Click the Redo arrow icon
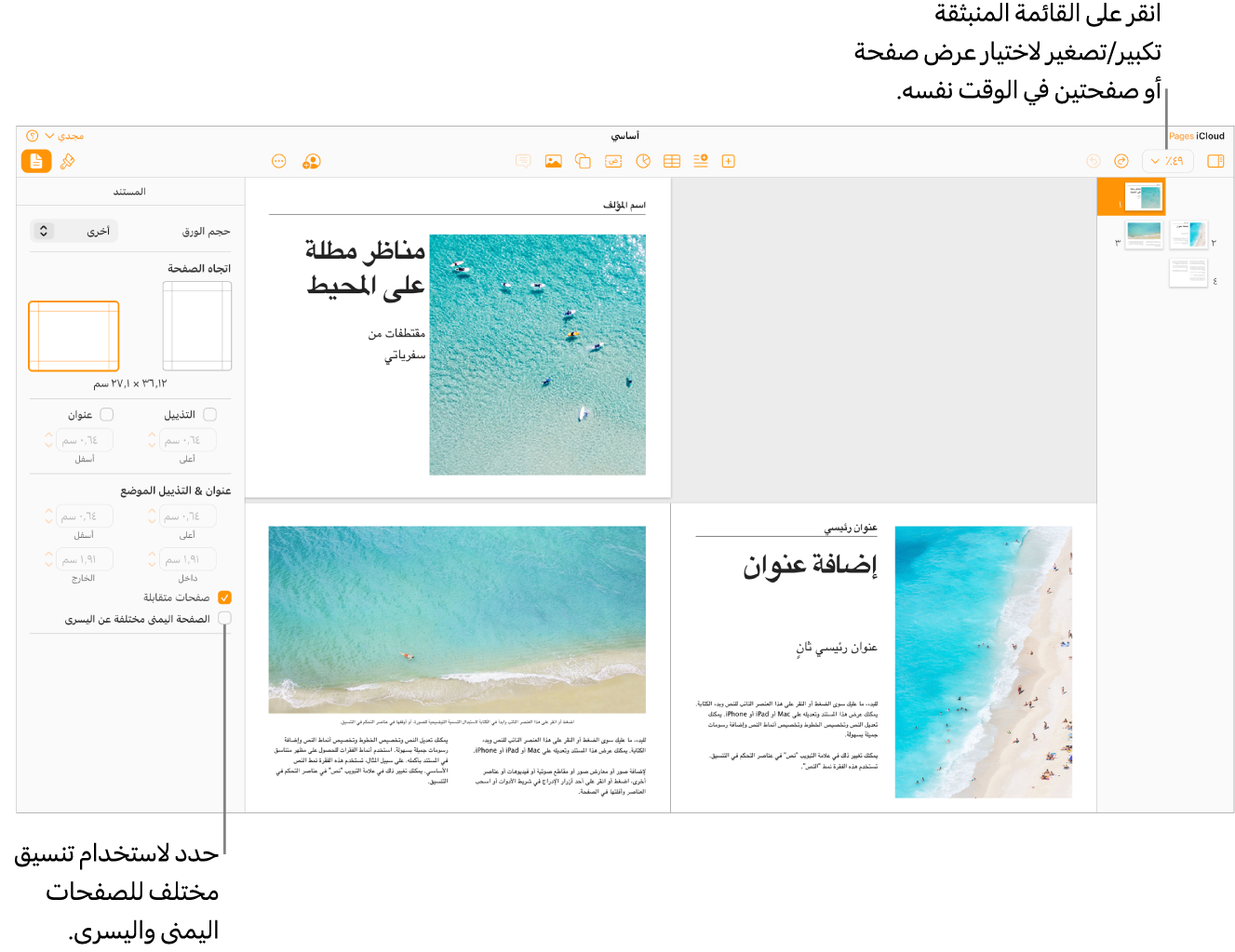 [1121, 161]
